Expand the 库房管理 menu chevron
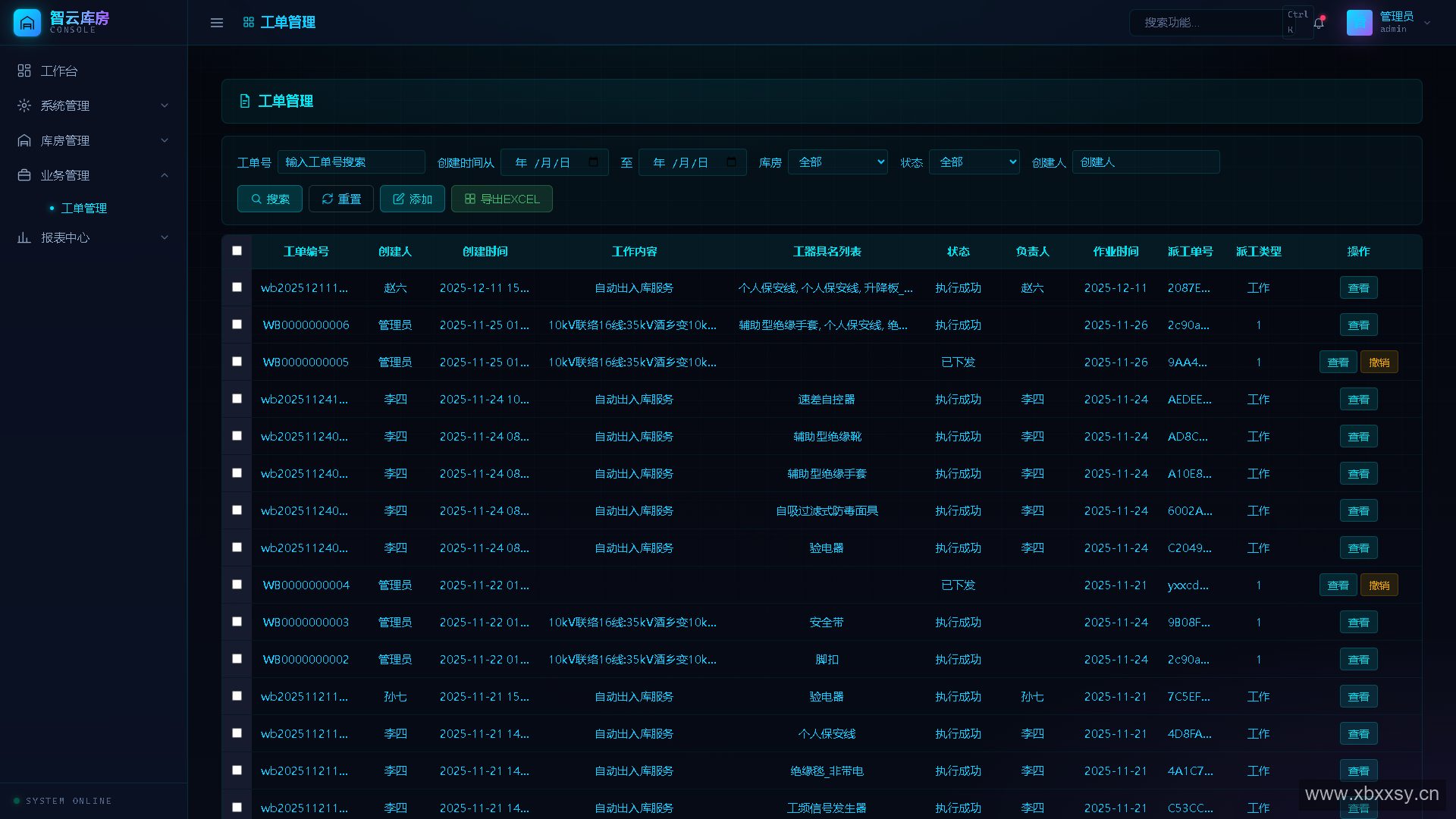1456x819 pixels. [x=165, y=140]
